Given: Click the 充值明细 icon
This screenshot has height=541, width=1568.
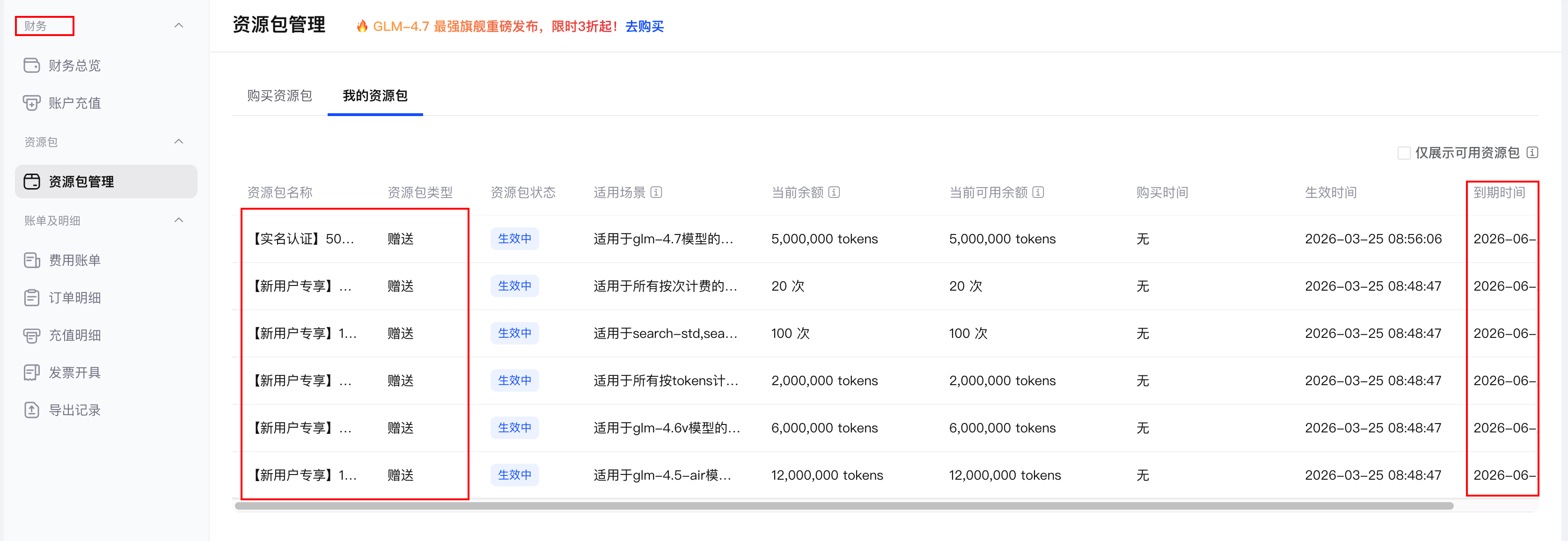Looking at the screenshot, I should pos(32,335).
